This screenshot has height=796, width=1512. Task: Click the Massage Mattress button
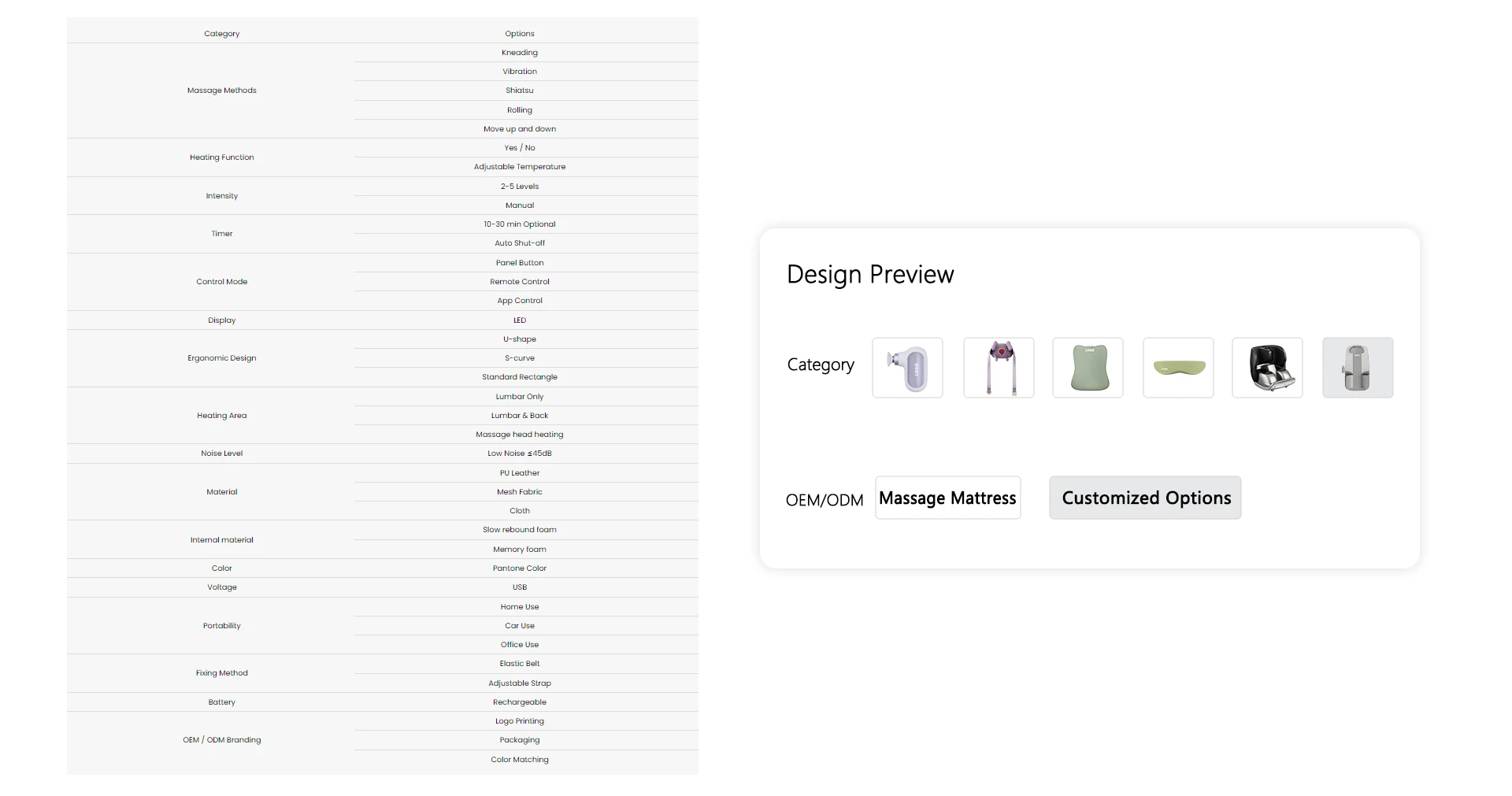click(947, 498)
